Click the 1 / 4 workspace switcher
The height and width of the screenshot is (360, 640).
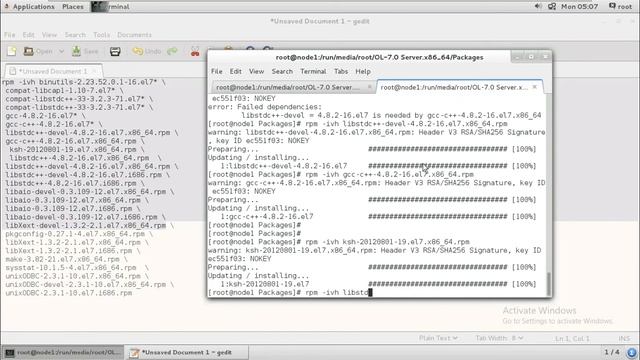pos(611,352)
